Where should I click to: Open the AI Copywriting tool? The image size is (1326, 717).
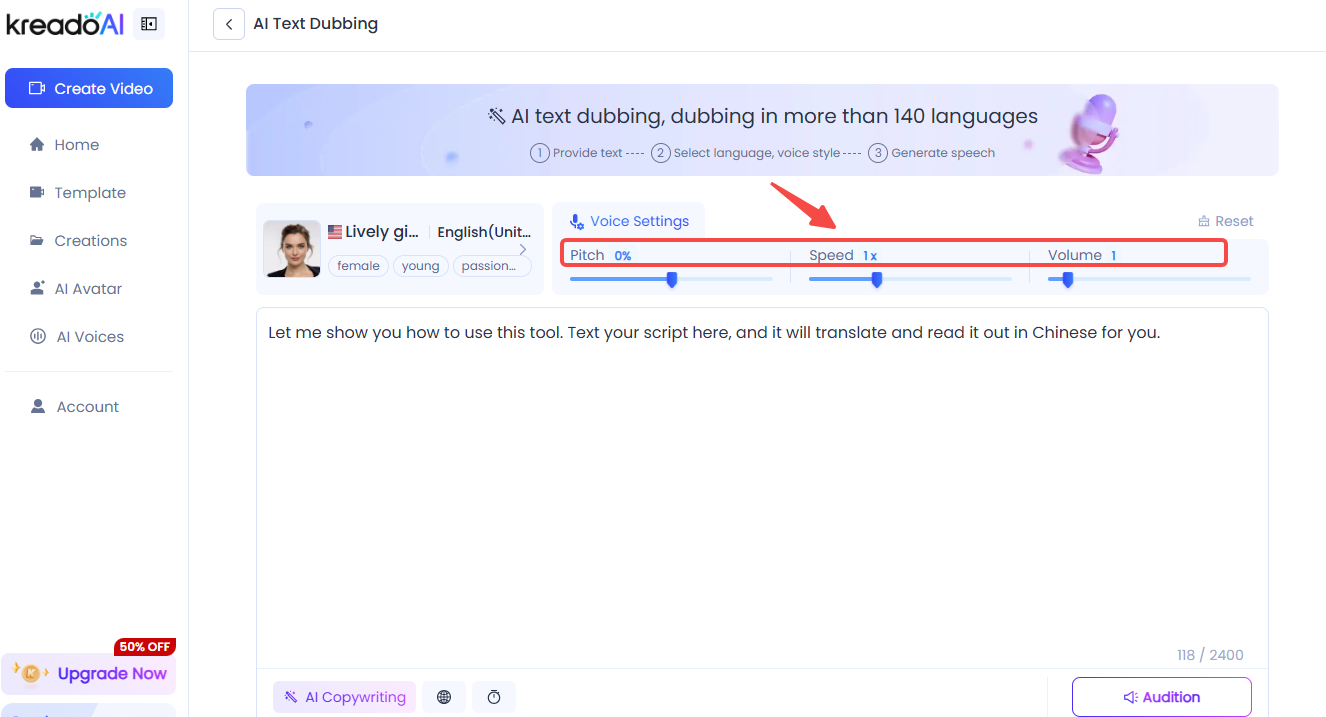point(344,697)
